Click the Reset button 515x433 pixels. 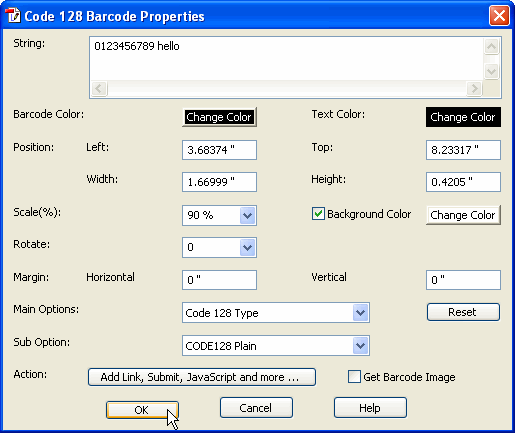463,312
